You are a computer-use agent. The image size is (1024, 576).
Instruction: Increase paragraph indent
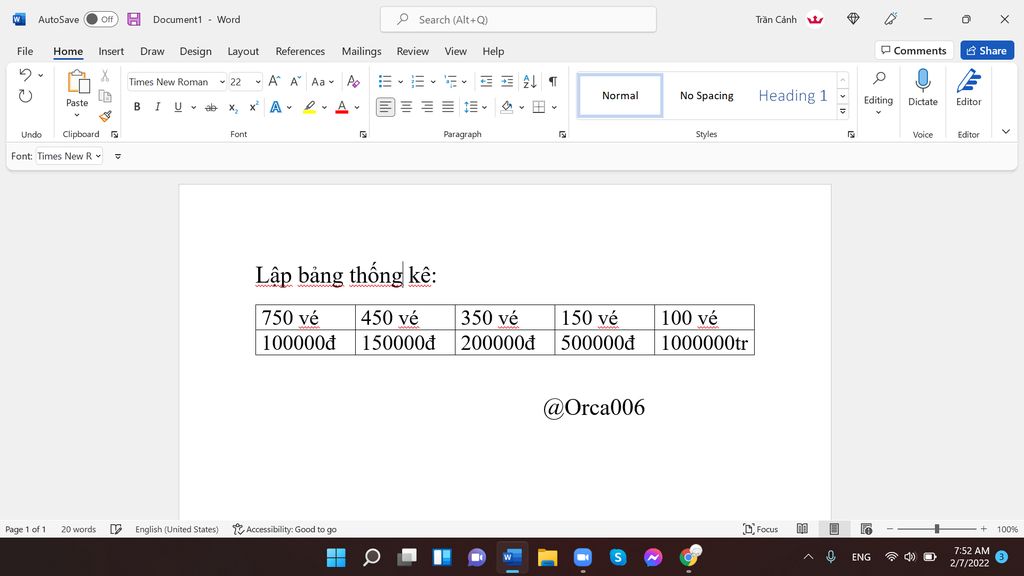(507, 81)
